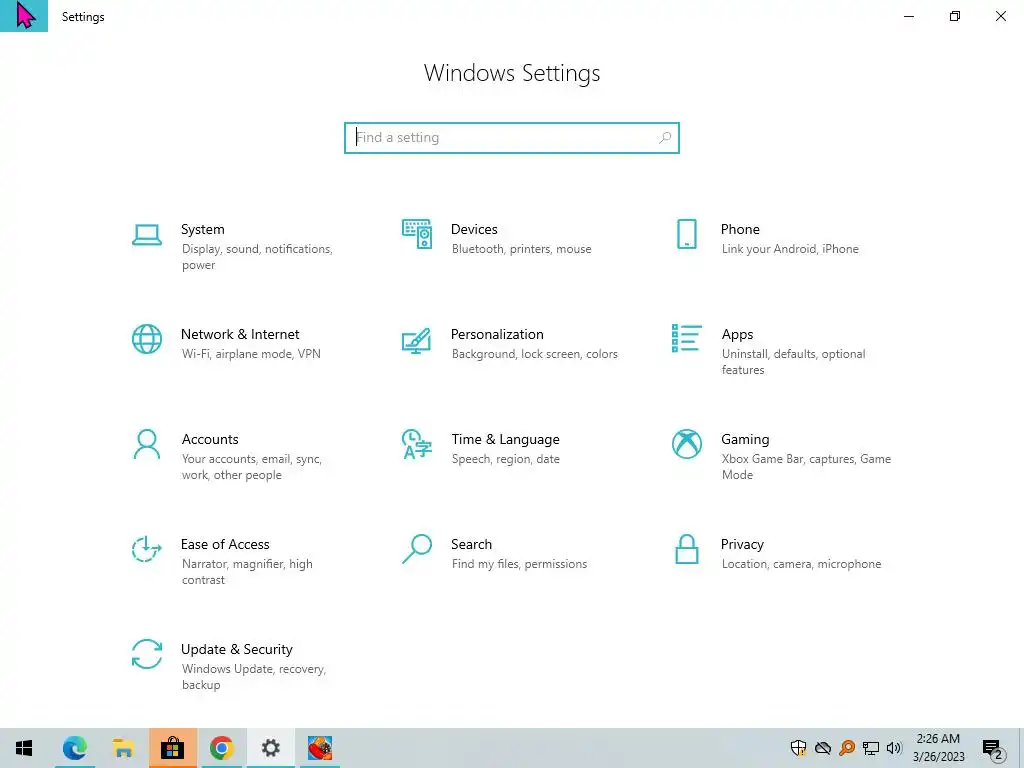Open the Devices keyboard and speaker icon
This screenshot has width=1024, height=768.
417,234
